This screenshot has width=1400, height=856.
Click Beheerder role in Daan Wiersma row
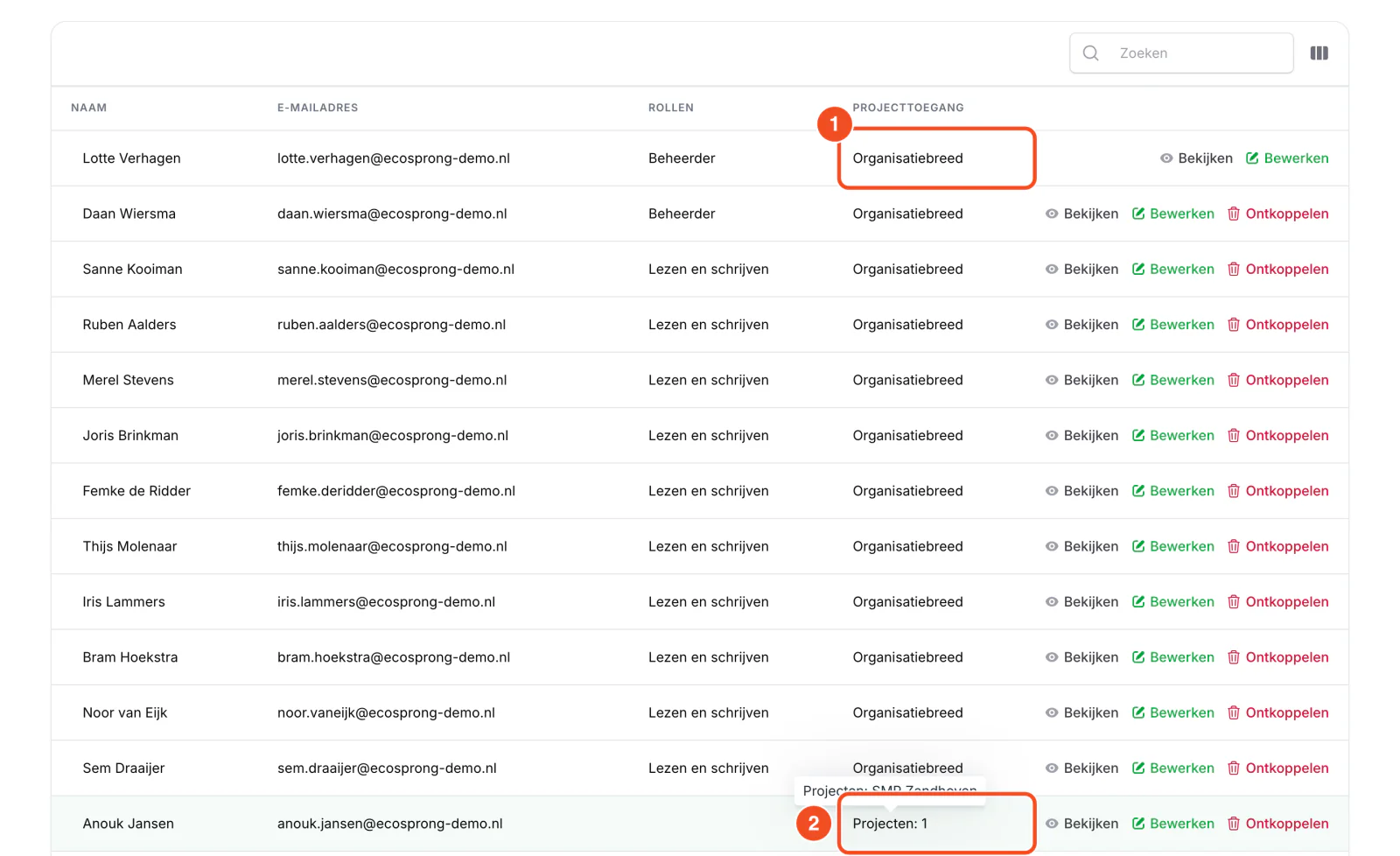[x=682, y=214]
